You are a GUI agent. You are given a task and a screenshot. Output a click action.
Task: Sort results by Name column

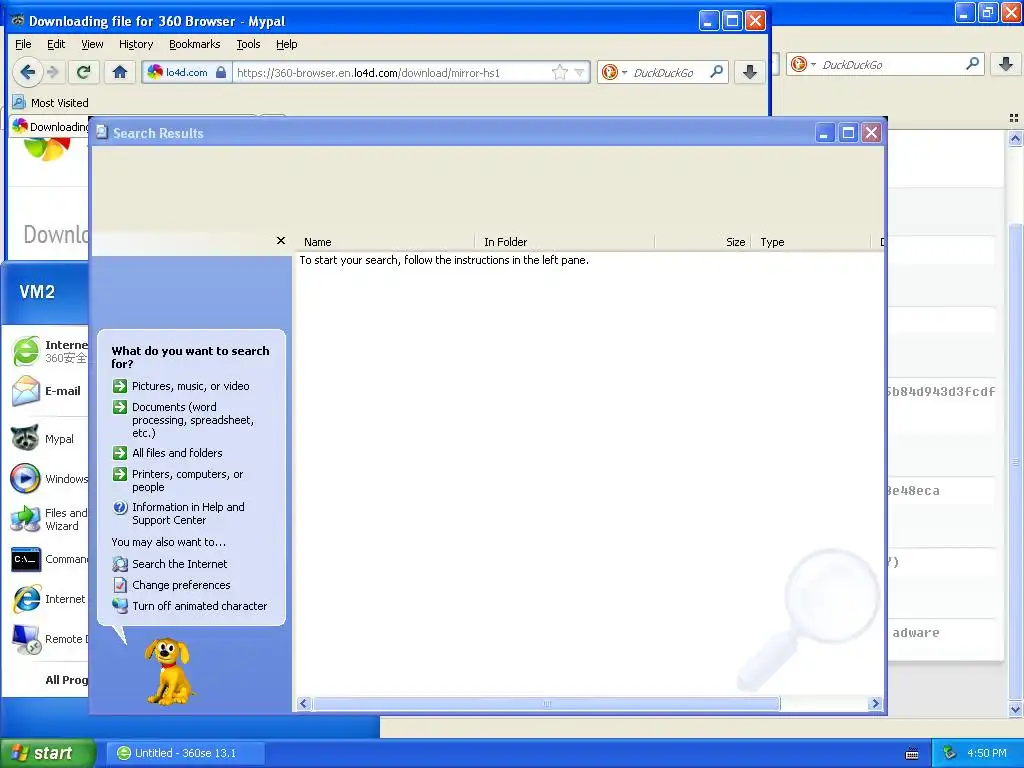(386, 242)
